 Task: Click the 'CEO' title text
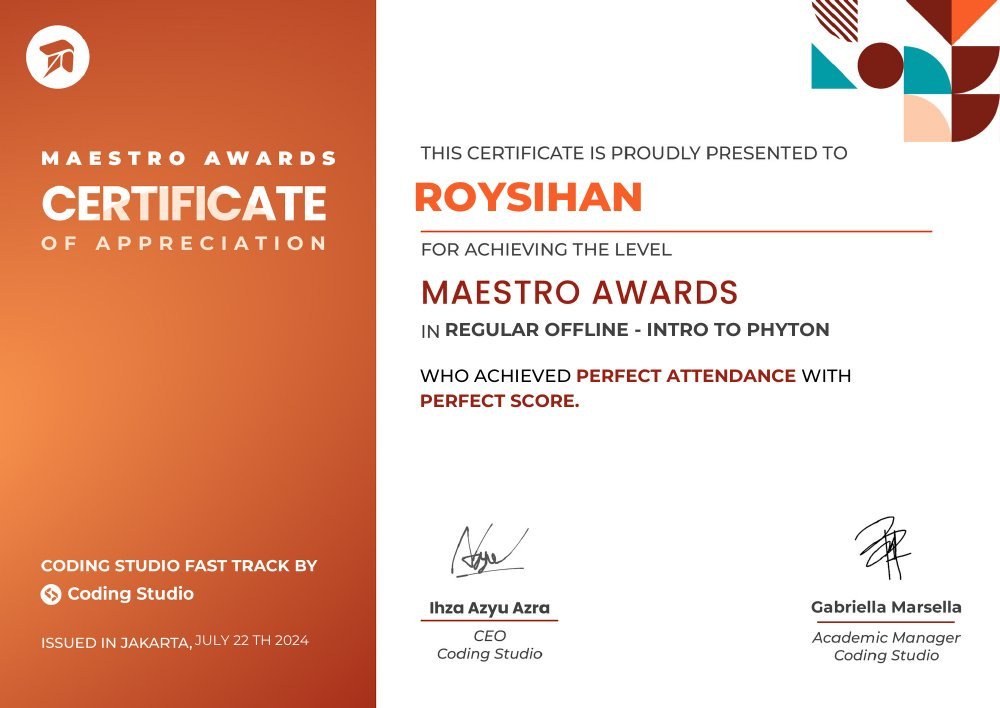point(489,636)
